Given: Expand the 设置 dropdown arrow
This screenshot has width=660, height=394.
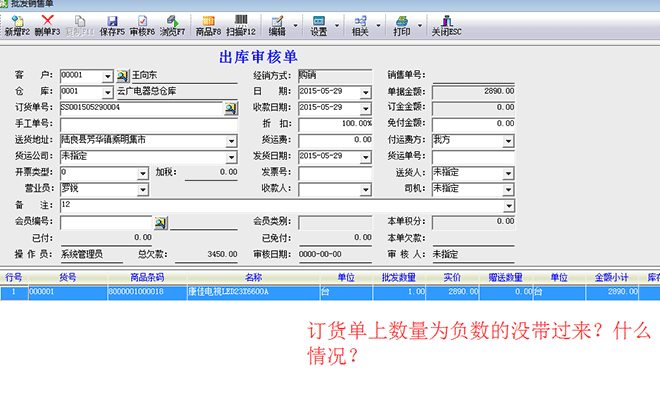Looking at the screenshot, I should [x=337, y=26].
